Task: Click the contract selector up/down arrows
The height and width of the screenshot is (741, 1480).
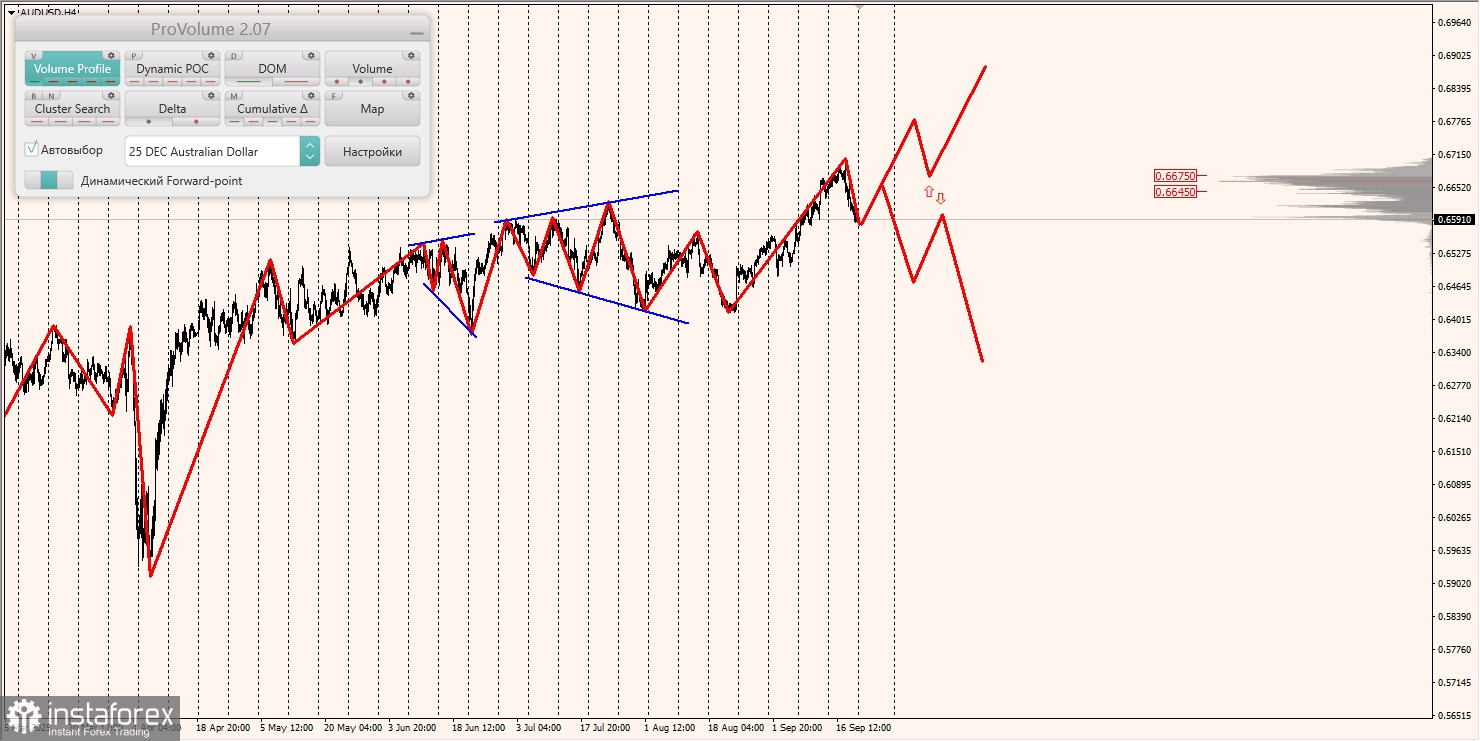Action: click(x=310, y=151)
